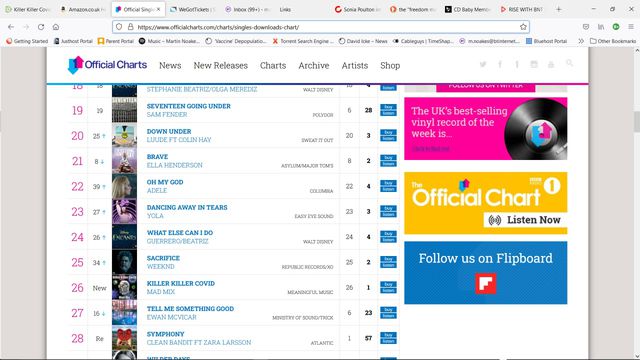Click the Flipboard logo icon in banner
Image resolution: width=640 pixels, height=360 pixels.
(x=486, y=284)
